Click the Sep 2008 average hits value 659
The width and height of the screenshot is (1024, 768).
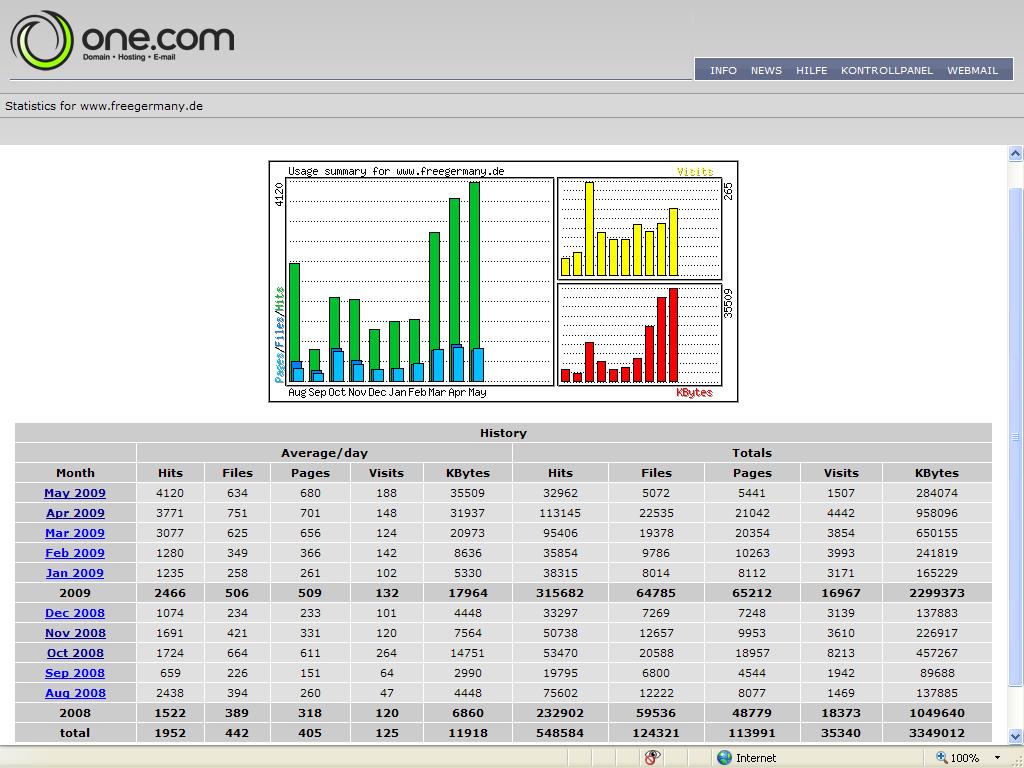tap(170, 673)
